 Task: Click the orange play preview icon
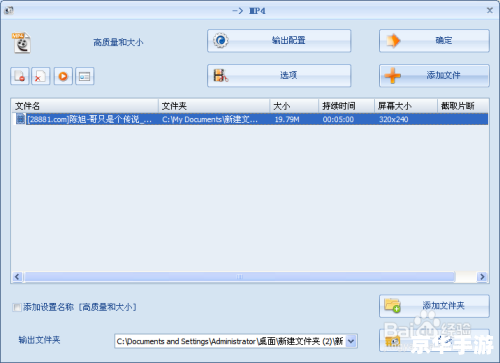pyautogui.click(x=63, y=76)
